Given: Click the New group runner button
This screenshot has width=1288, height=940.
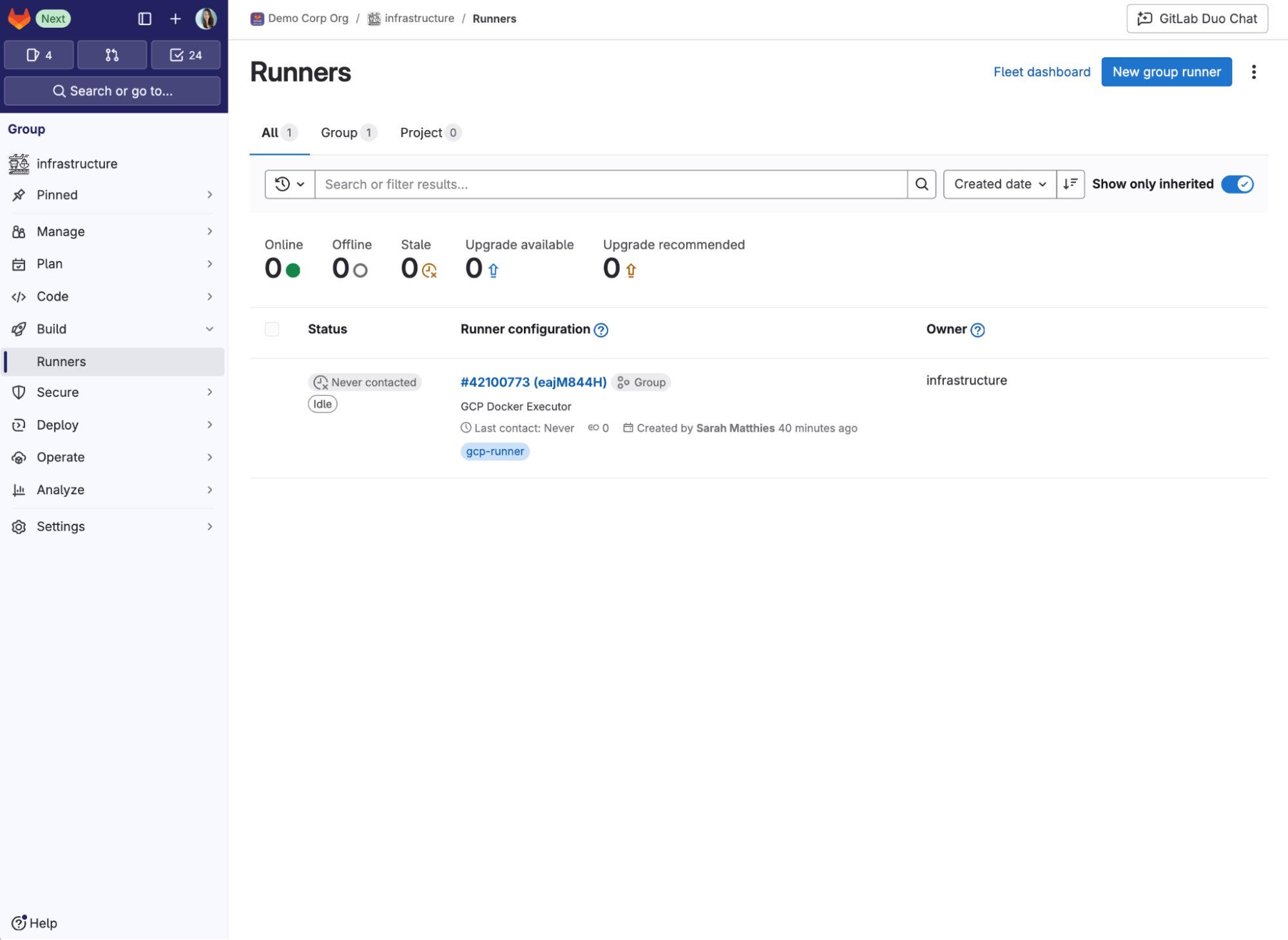Looking at the screenshot, I should point(1166,71).
